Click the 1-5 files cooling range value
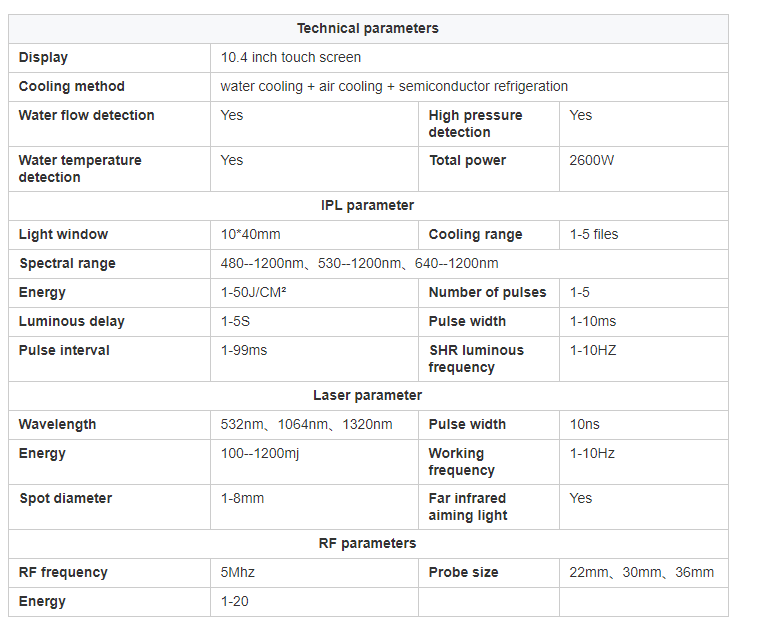This screenshot has height=624, width=784. [x=594, y=234]
